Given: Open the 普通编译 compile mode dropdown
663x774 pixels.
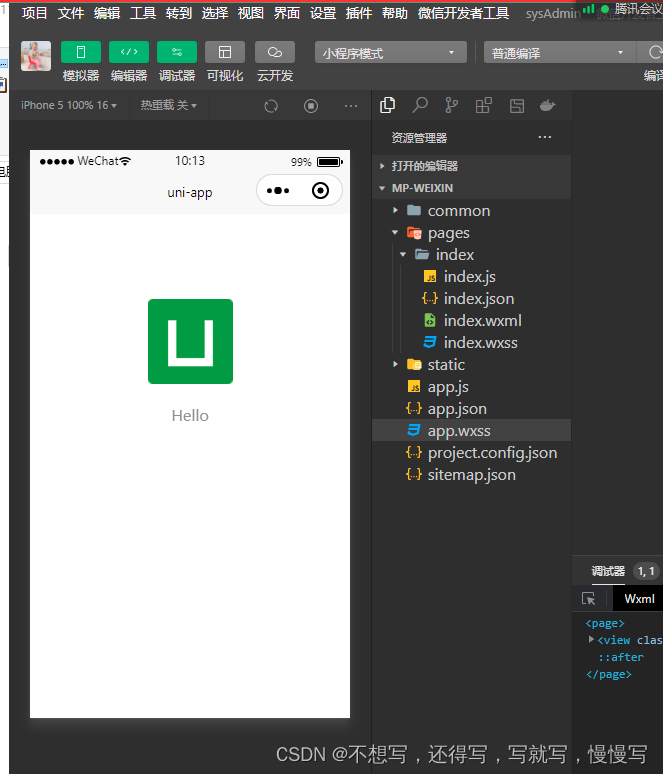Looking at the screenshot, I should [559, 52].
